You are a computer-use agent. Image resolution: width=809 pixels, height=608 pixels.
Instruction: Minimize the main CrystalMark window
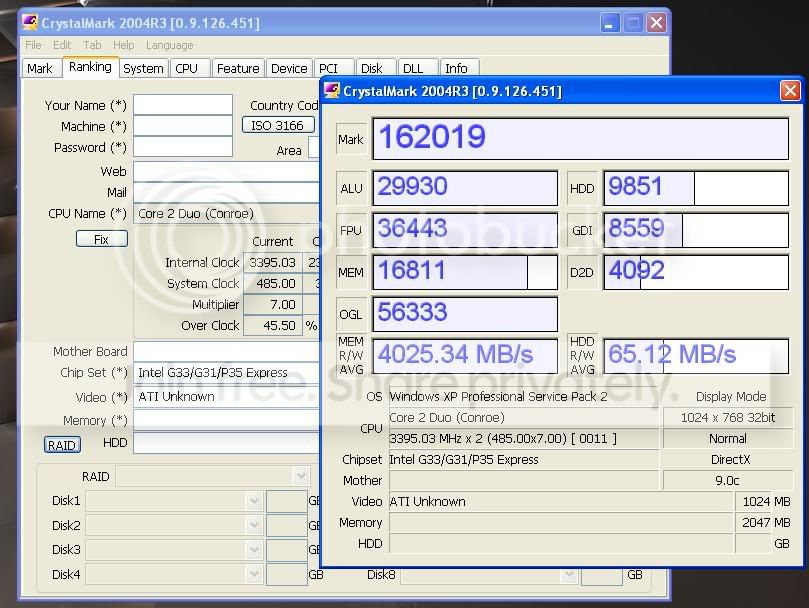coord(609,23)
